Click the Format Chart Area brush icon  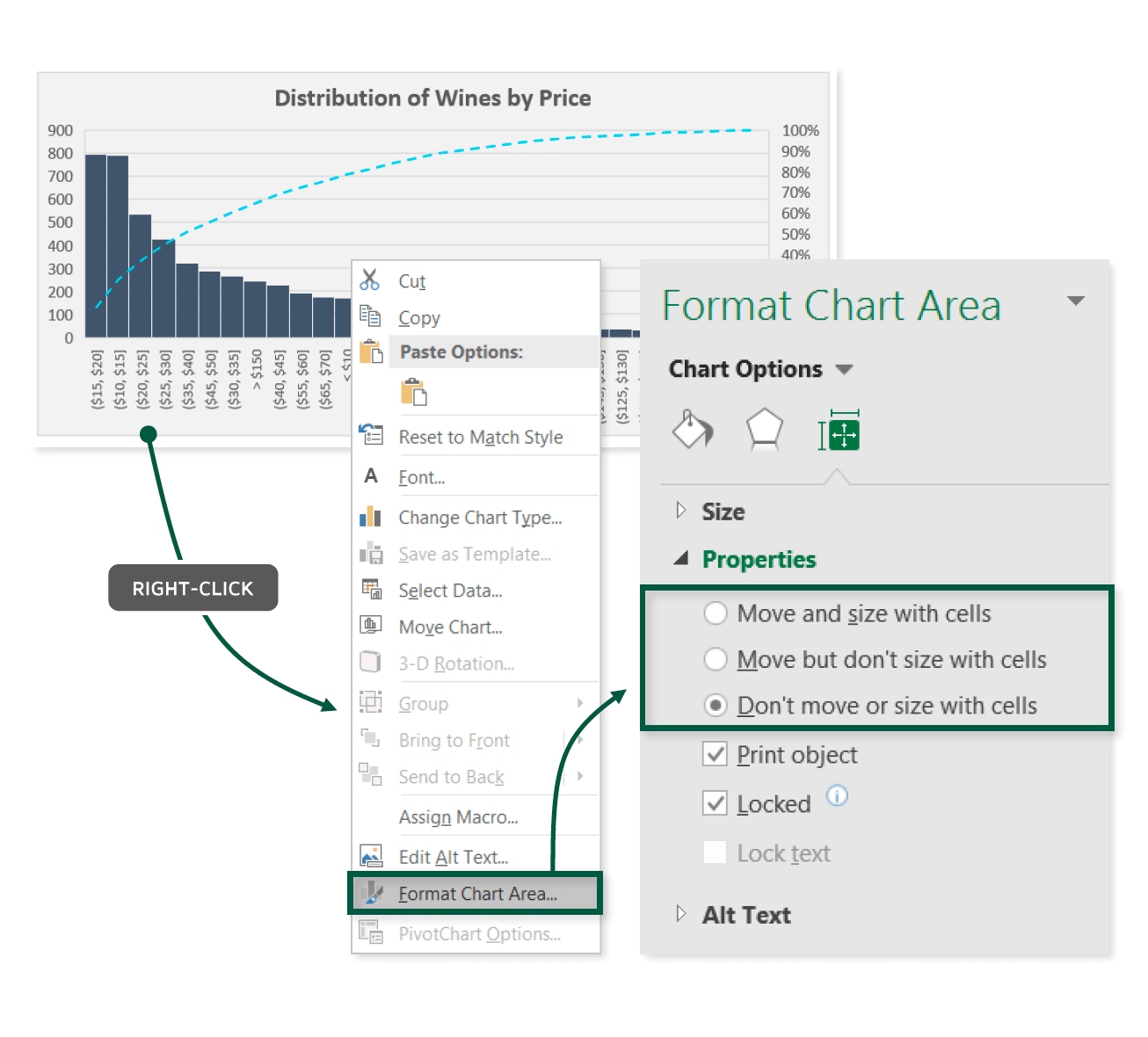(x=373, y=893)
